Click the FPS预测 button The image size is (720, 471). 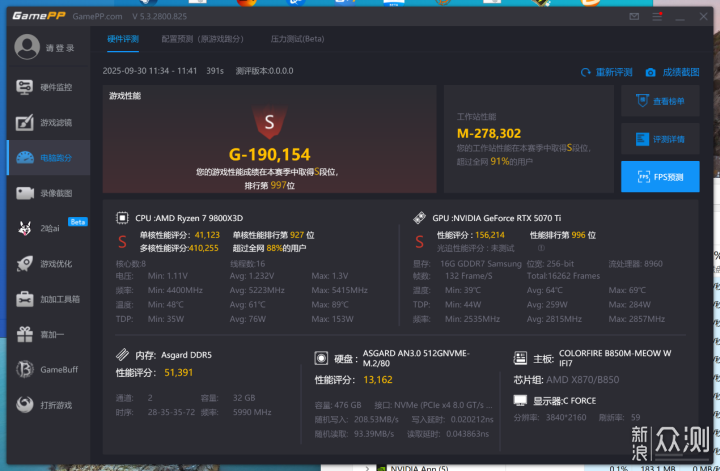[660, 177]
